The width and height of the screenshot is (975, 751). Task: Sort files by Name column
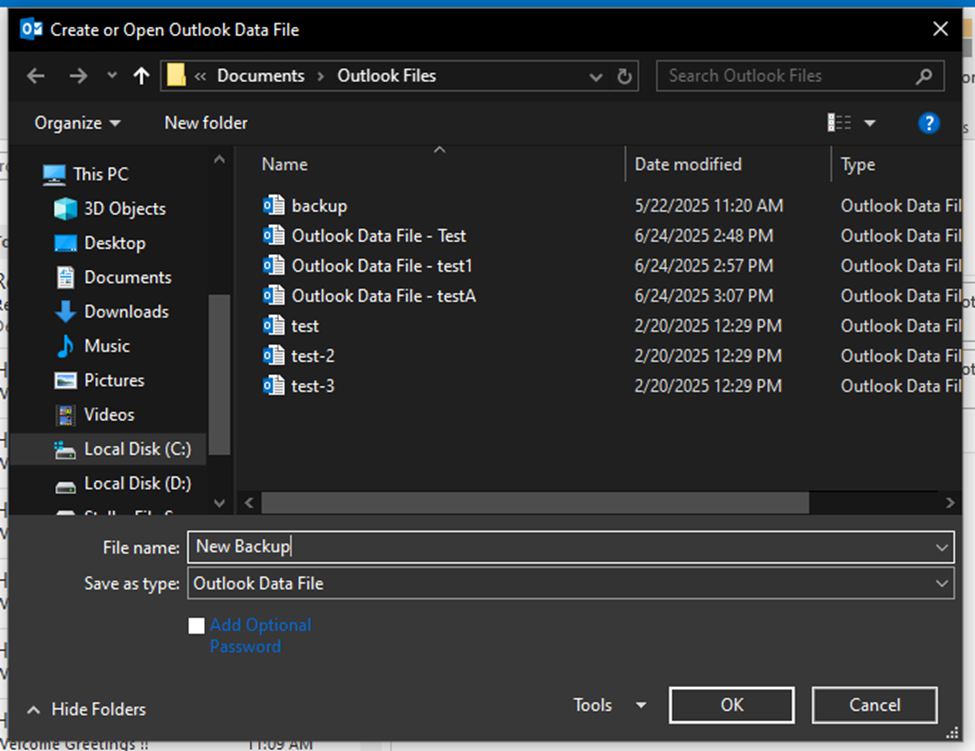tap(285, 164)
